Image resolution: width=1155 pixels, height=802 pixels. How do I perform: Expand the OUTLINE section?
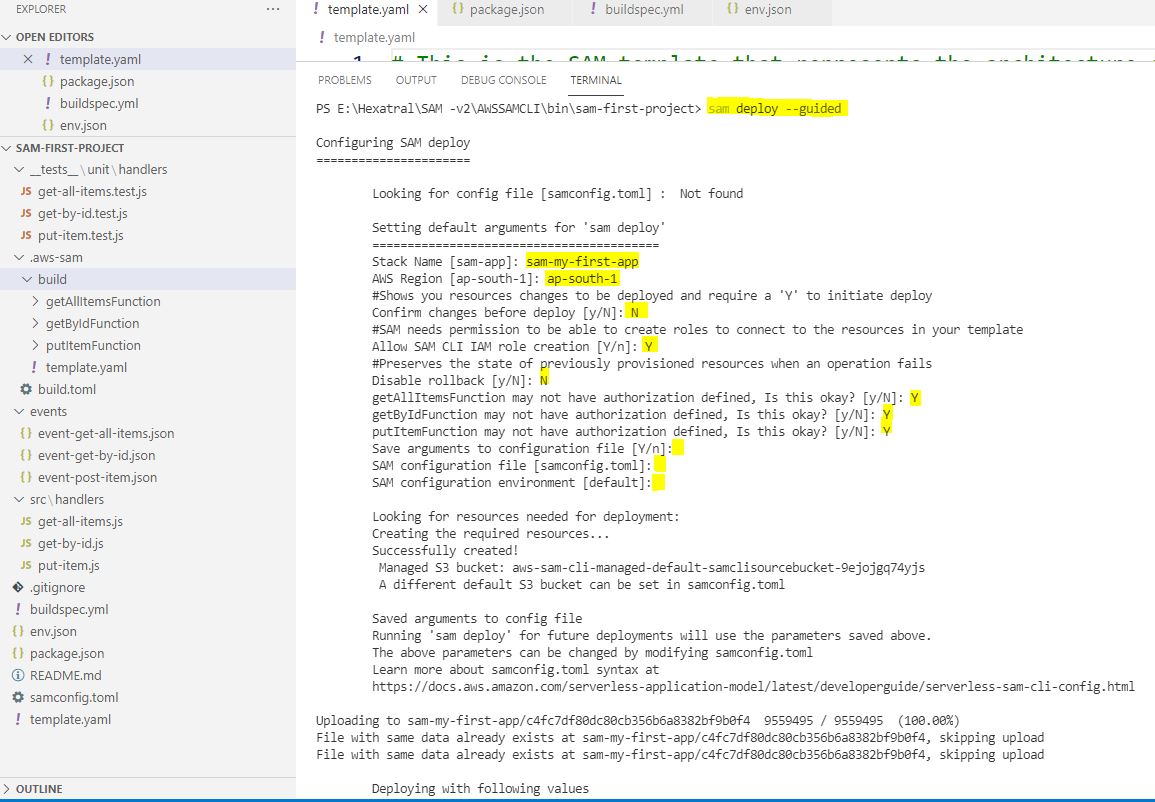pos(8,789)
